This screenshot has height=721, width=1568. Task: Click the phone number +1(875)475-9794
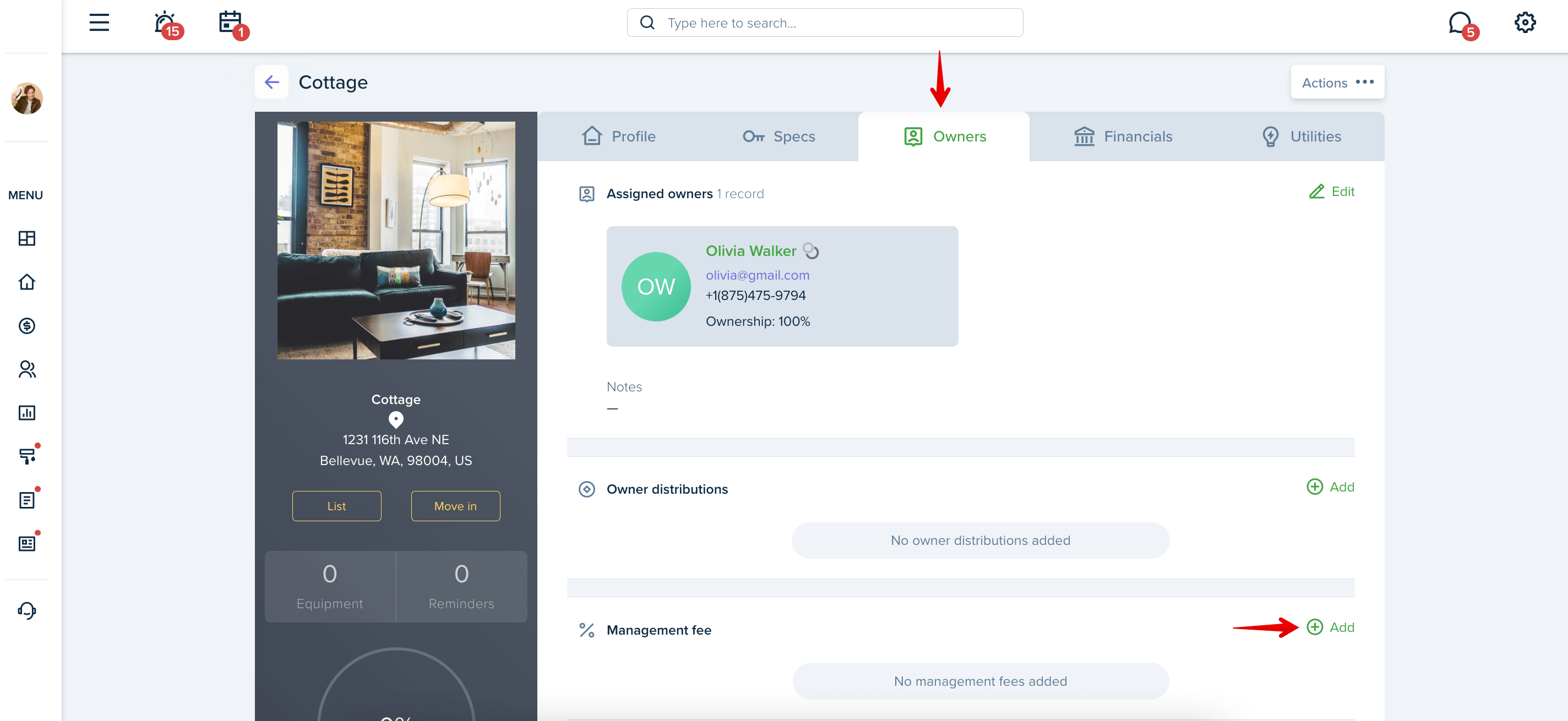coord(755,296)
